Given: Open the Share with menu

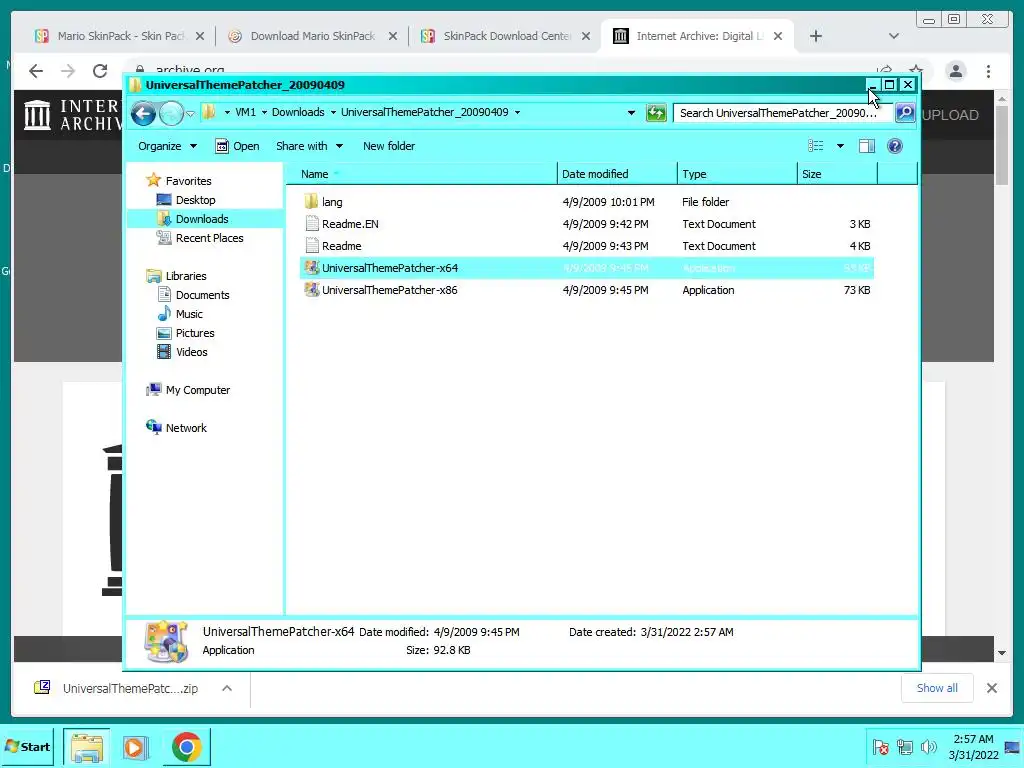Looking at the screenshot, I should pos(309,146).
